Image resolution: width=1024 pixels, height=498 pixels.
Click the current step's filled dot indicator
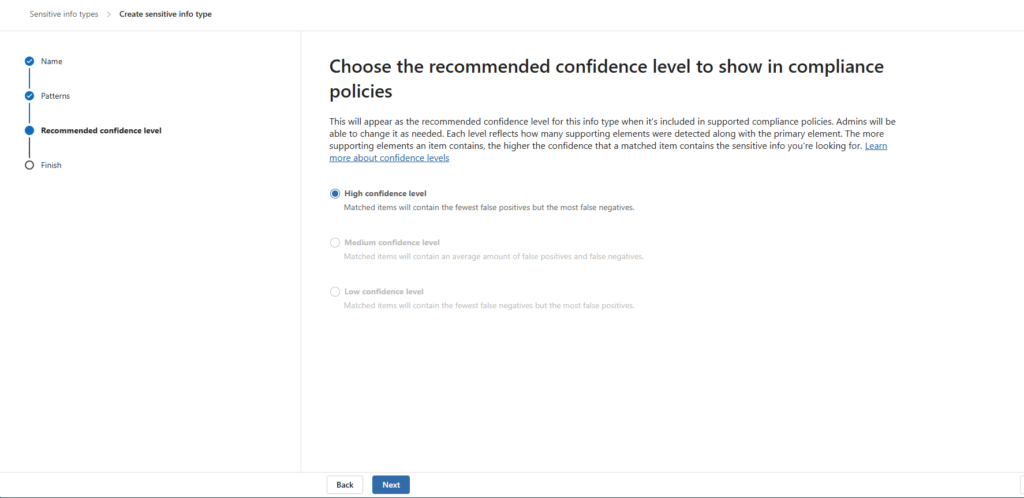[x=29, y=130]
